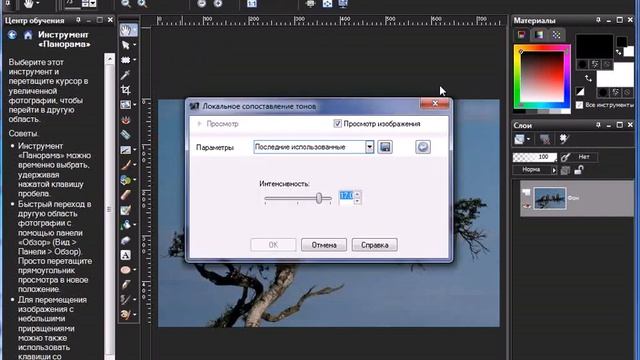Click the layer link brush icon
Image resolution: width=640 pixels, height=360 pixels.
pos(565,157)
